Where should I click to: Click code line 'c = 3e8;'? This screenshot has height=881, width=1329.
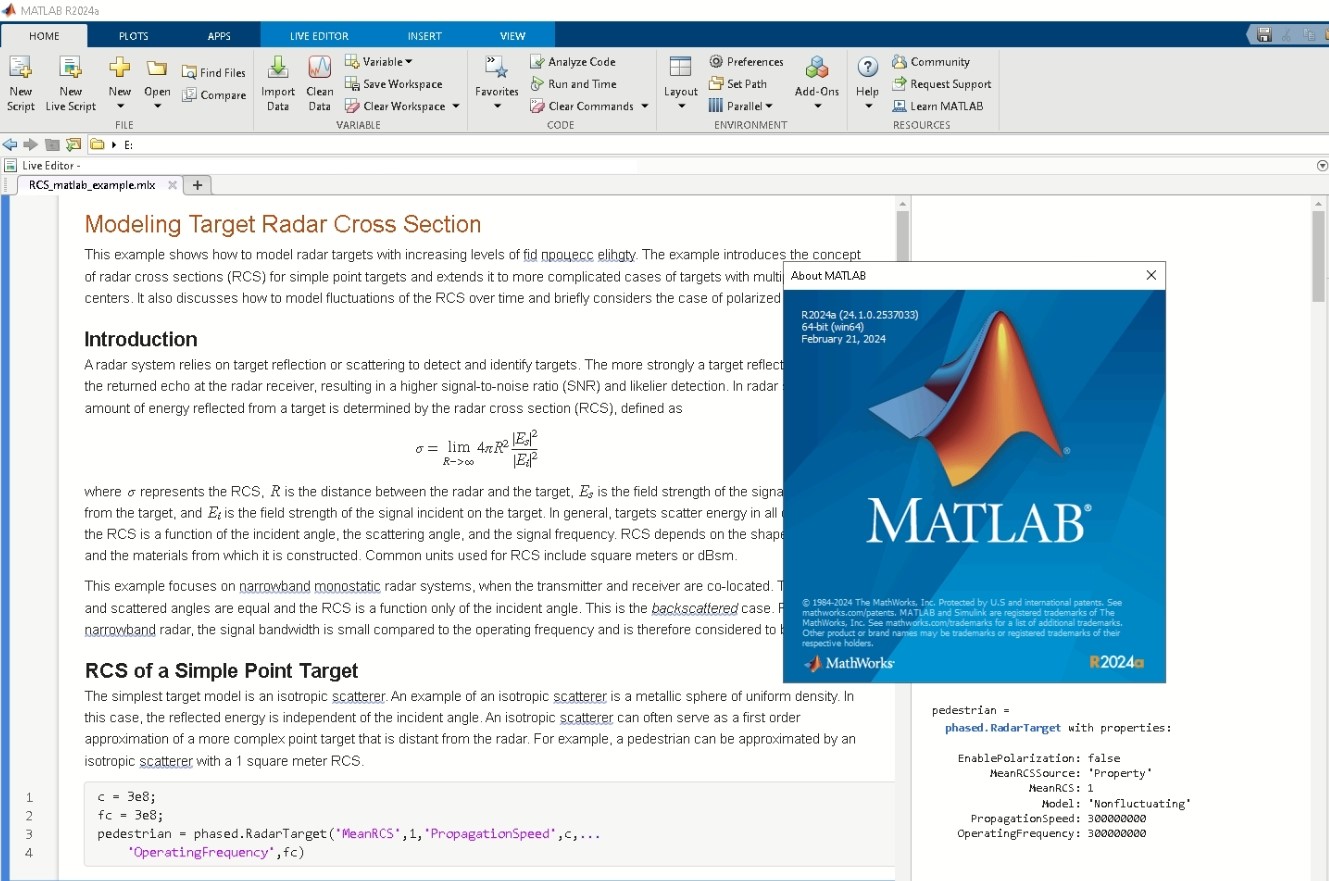(127, 797)
